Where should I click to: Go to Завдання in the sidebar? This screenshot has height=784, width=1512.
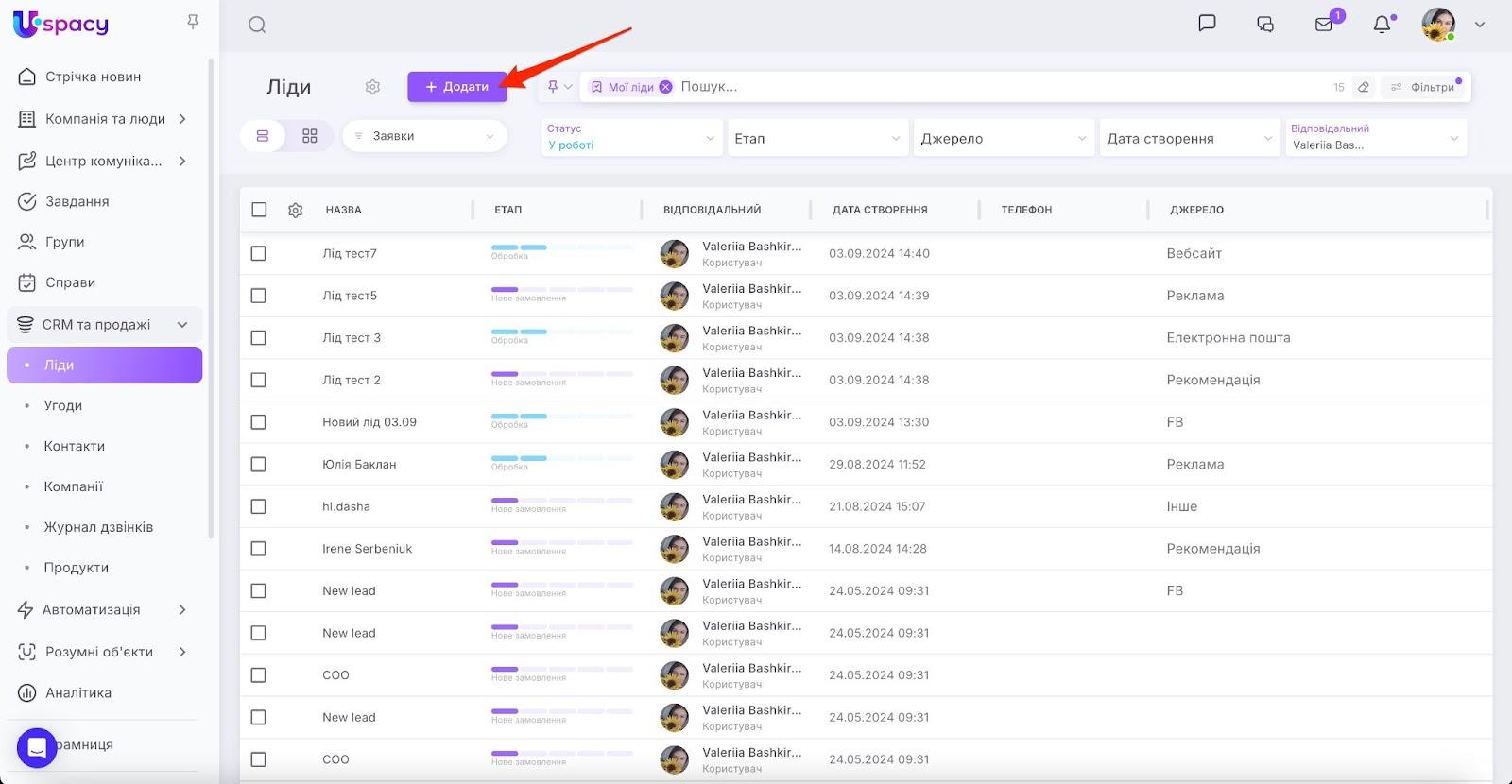coord(77,201)
